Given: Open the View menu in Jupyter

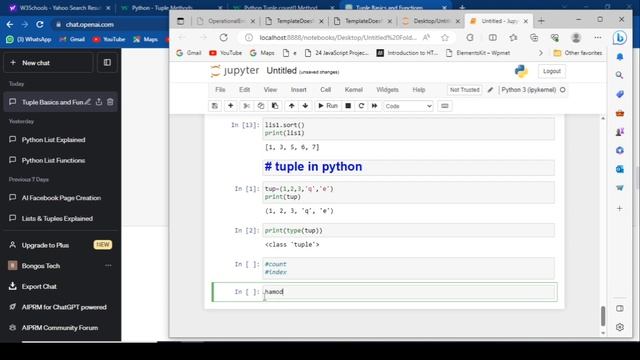Looking at the screenshot, I should 270,90.
